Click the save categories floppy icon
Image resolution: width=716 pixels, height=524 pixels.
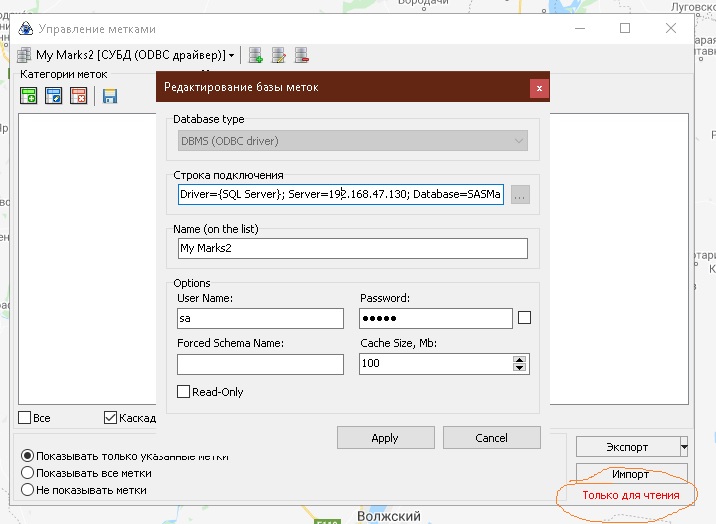coord(109,96)
